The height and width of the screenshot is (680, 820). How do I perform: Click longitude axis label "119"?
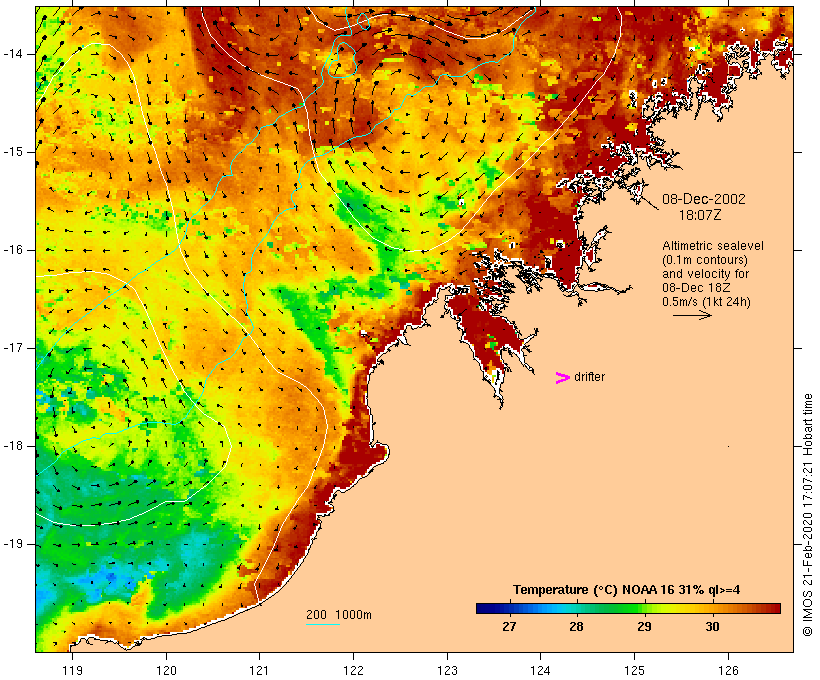tap(72, 670)
